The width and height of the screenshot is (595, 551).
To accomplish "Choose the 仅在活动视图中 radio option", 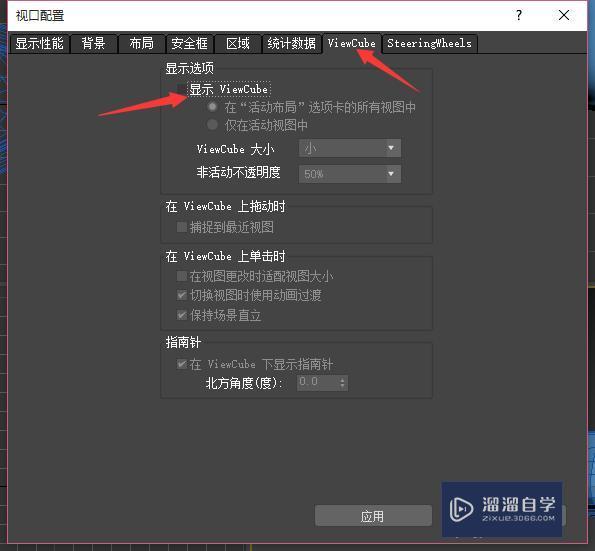I will coord(212,124).
